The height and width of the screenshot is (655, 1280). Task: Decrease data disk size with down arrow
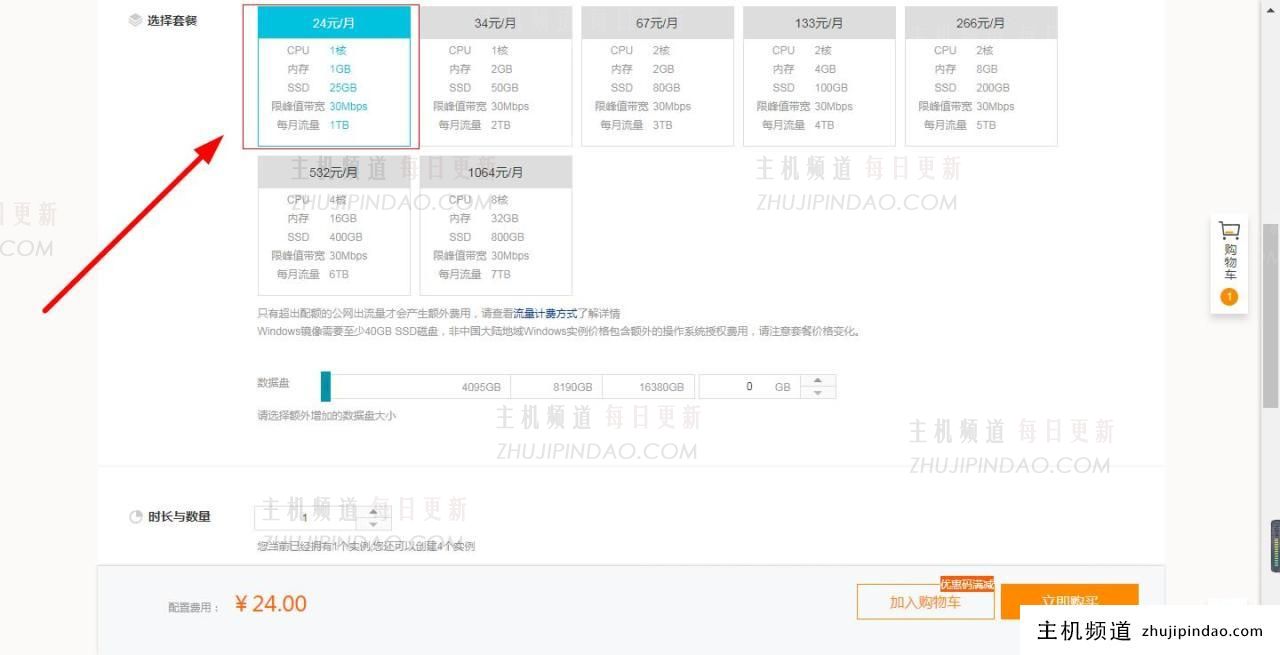[x=818, y=393]
